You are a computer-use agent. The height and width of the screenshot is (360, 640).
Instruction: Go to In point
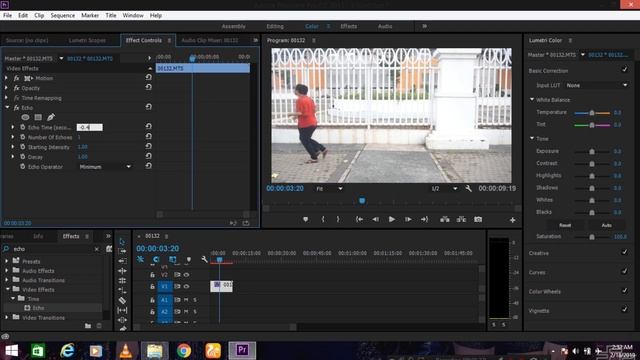coord(359,220)
